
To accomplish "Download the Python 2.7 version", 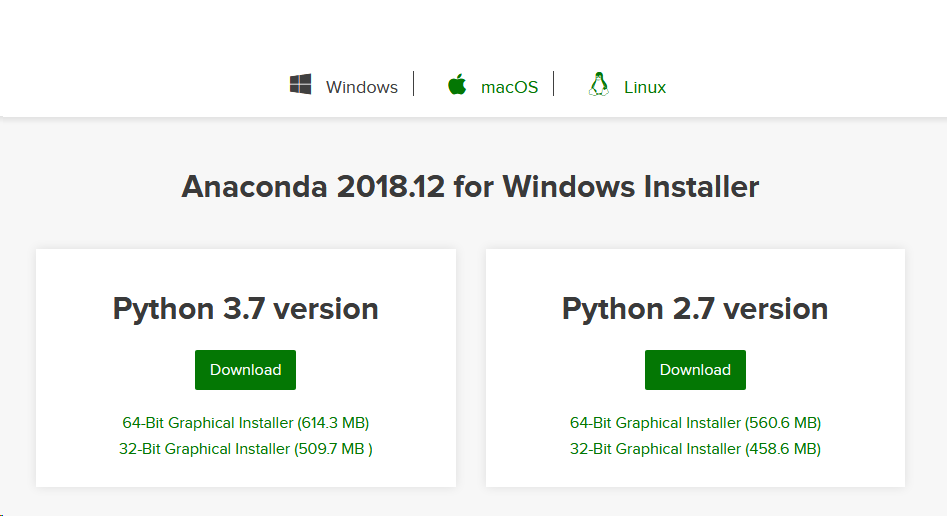I will pos(695,370).
